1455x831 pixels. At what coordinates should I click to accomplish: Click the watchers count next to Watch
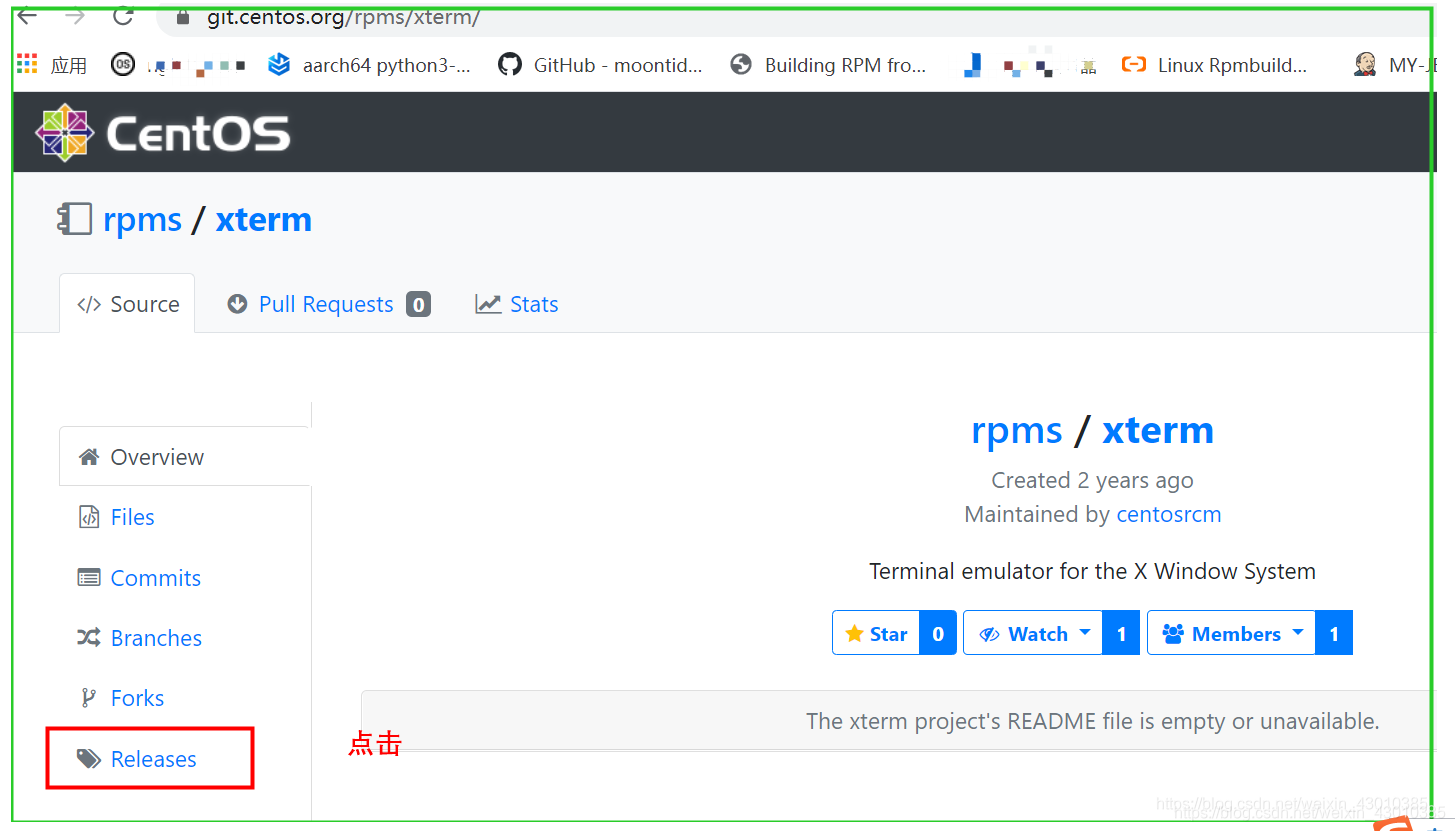[1121, 633]
